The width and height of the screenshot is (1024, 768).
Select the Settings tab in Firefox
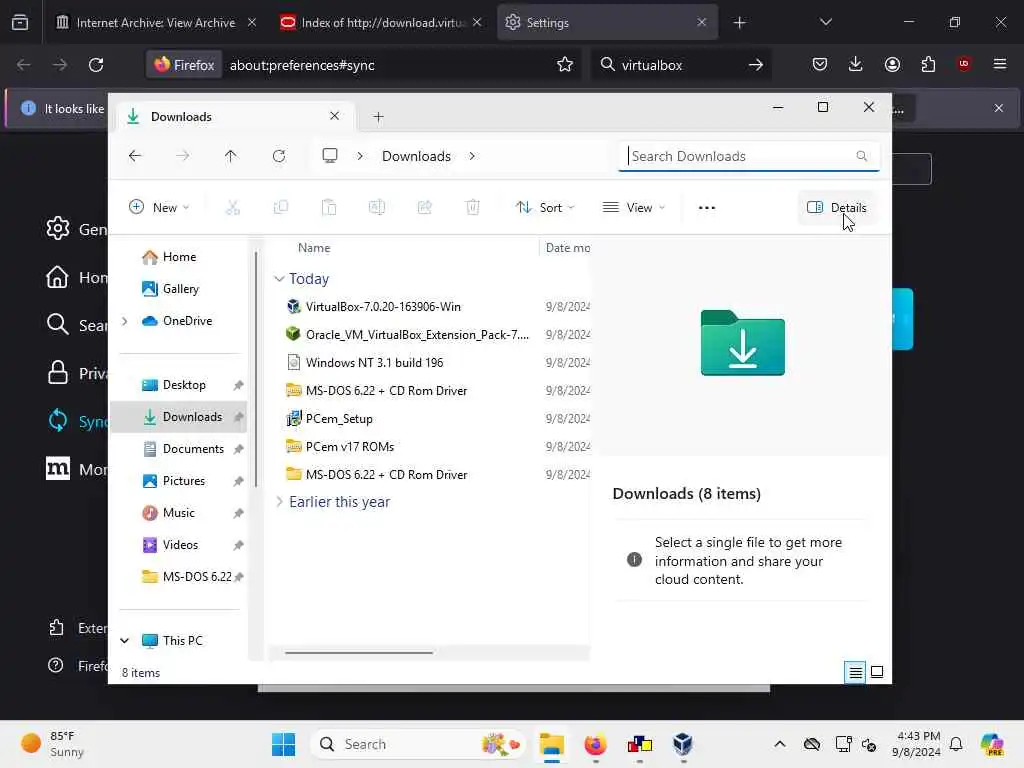607,22
